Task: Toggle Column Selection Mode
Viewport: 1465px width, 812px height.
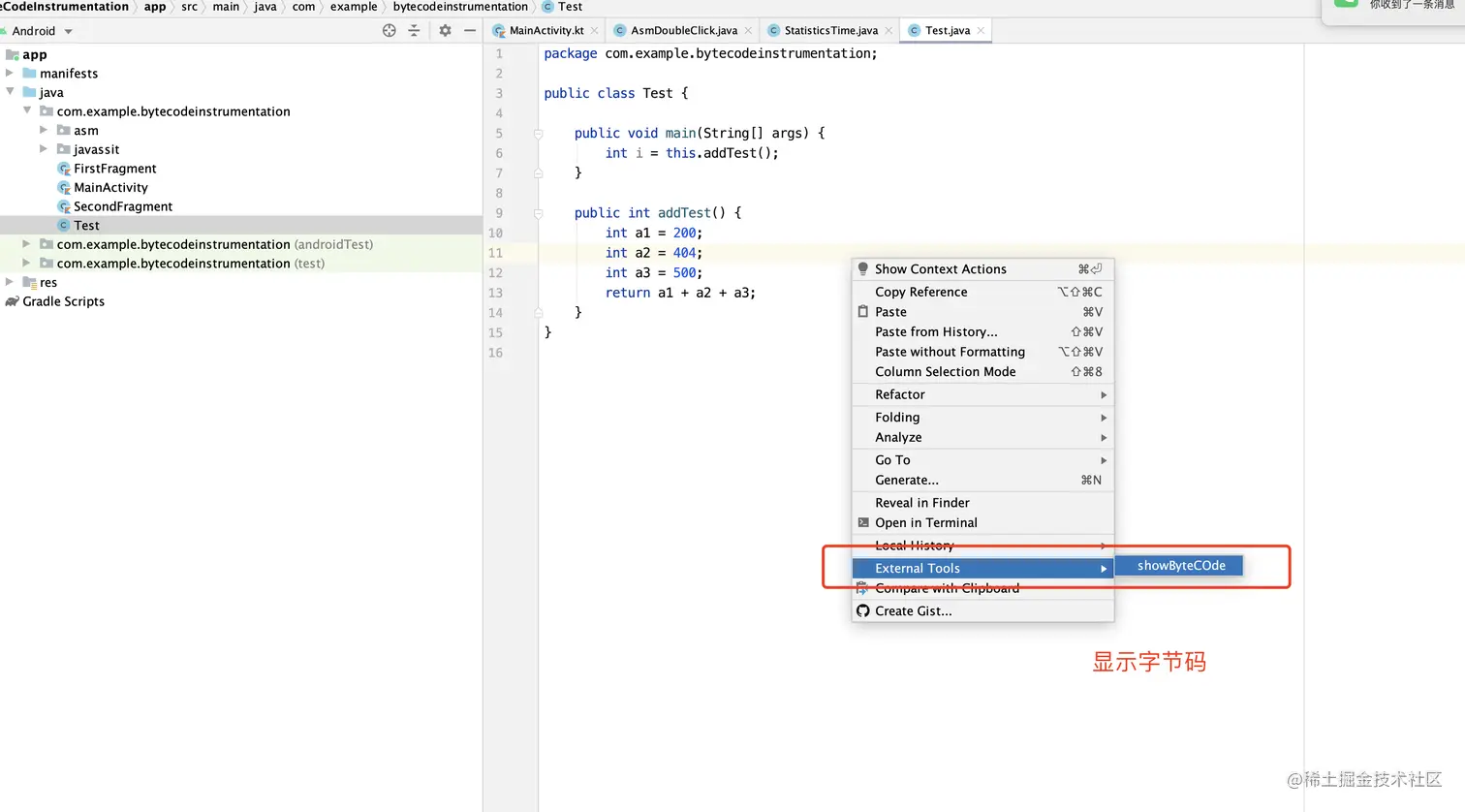Action: 982,371
